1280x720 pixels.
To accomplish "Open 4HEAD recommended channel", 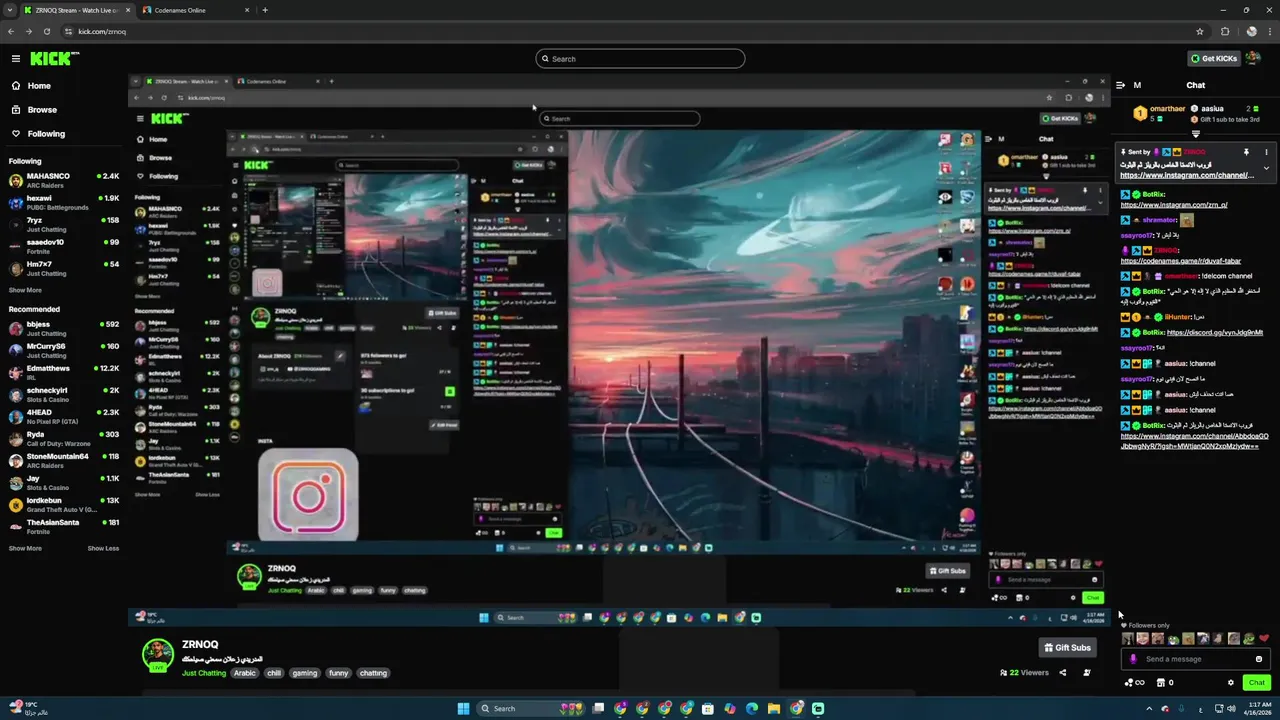I will point(64,417).
